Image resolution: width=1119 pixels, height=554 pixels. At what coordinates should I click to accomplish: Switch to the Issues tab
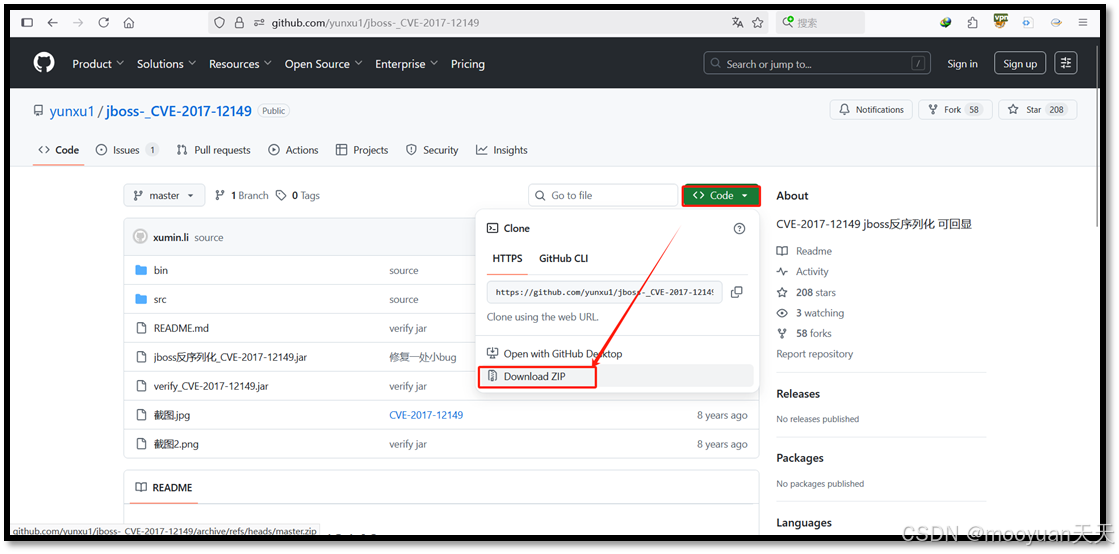[126, 150]
